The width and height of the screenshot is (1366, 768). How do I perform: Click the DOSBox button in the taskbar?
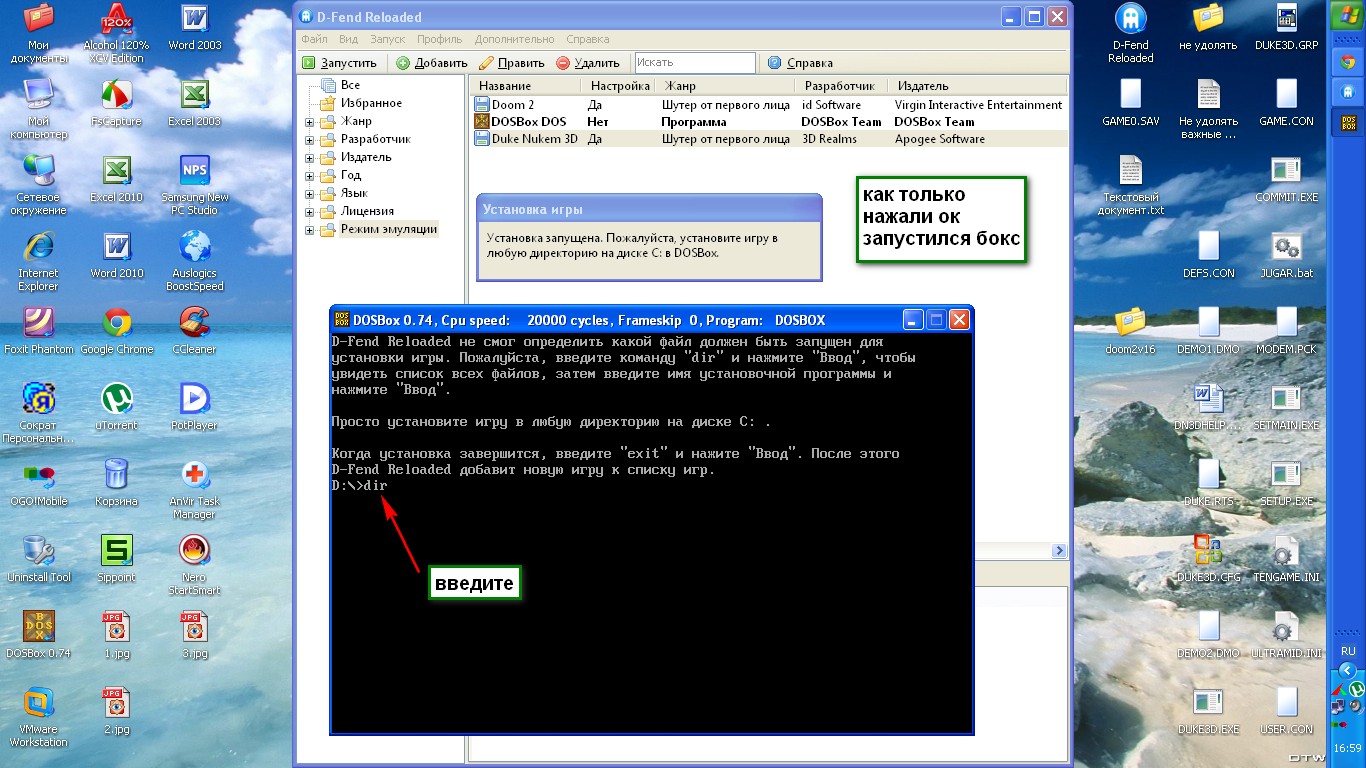1347,123
